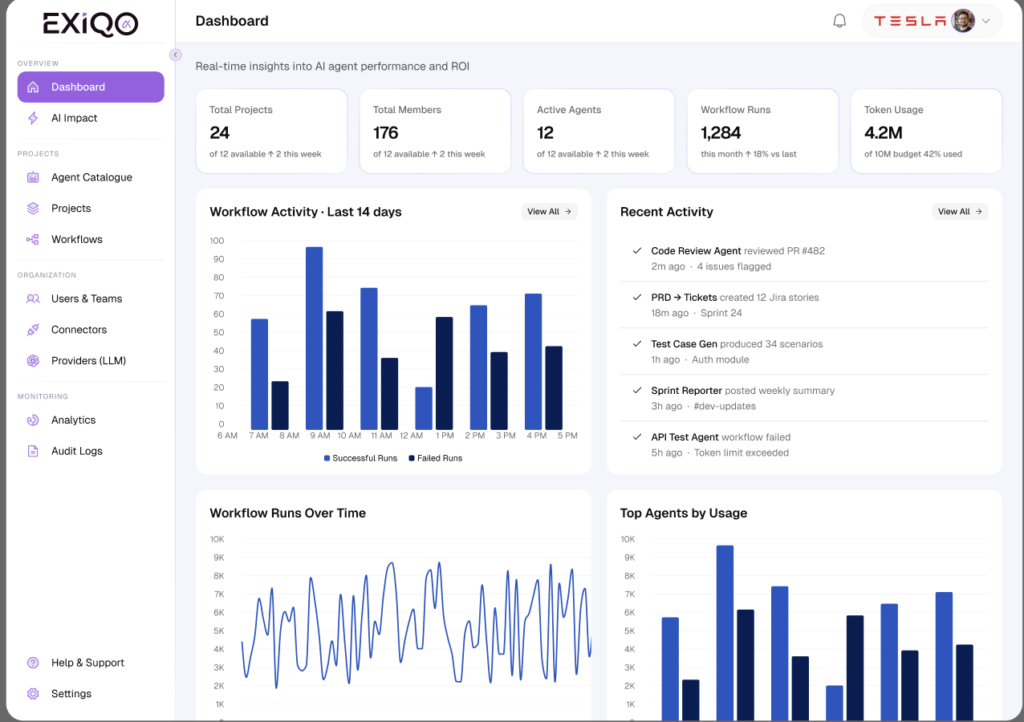This screenshot has width=1024, height=722.
Task: Open the Analytics menu item
Action: click(73, 420)
